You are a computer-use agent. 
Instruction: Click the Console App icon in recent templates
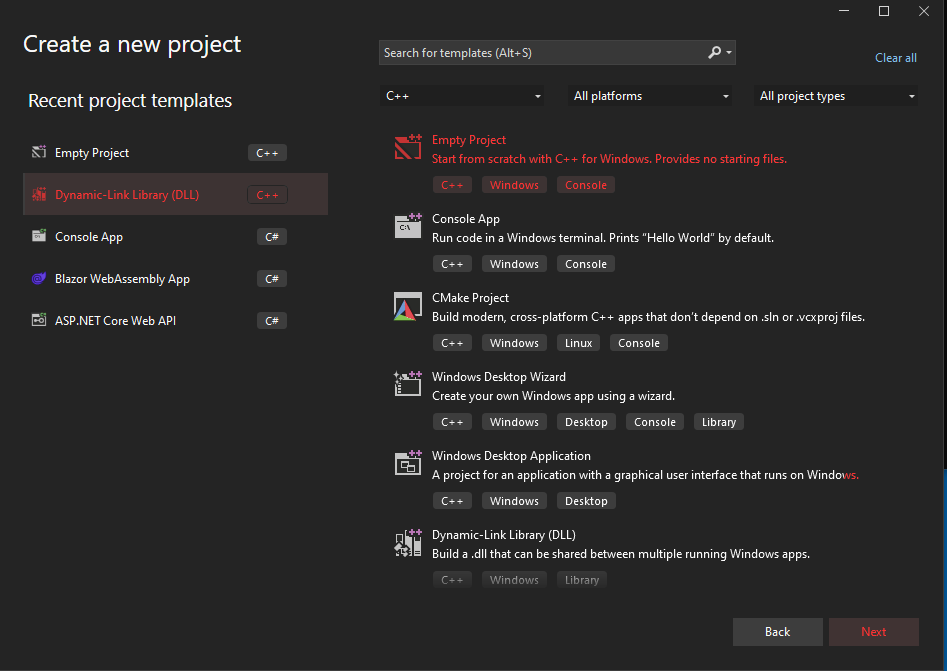point(39,236)
